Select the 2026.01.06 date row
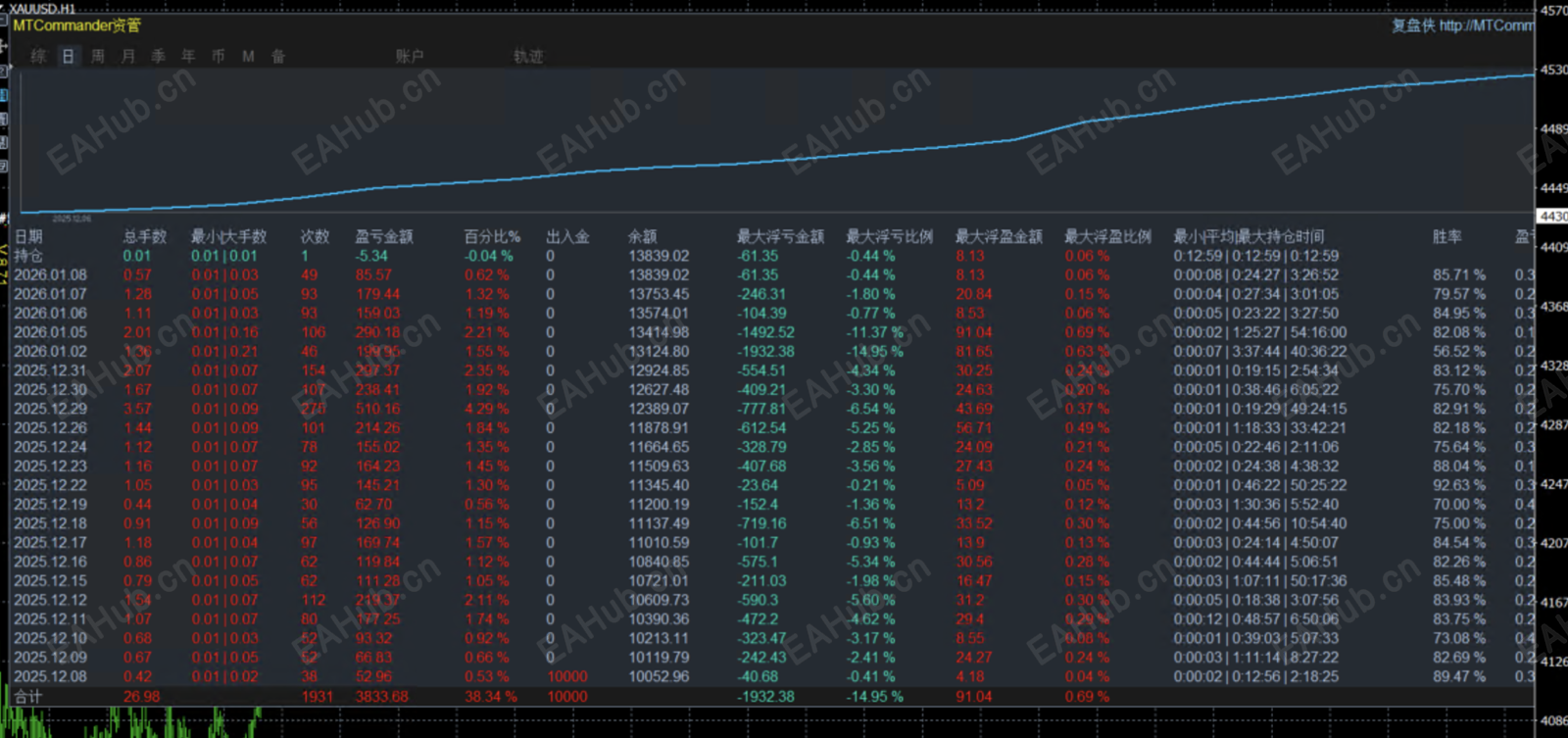1568x738 pixels. (x=50, y=314)
